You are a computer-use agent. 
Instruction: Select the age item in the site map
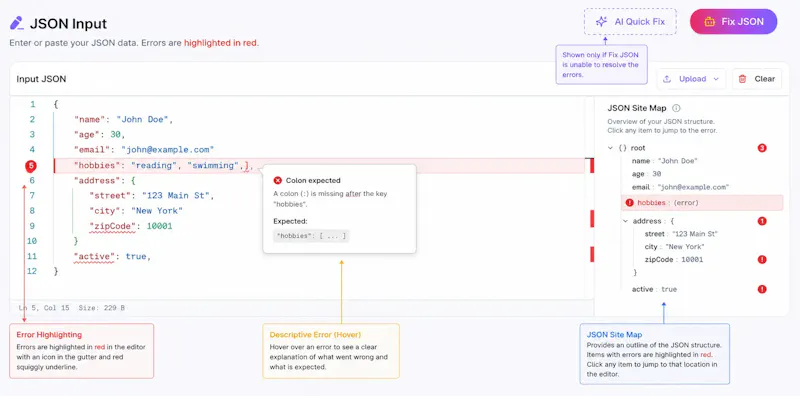646,174
